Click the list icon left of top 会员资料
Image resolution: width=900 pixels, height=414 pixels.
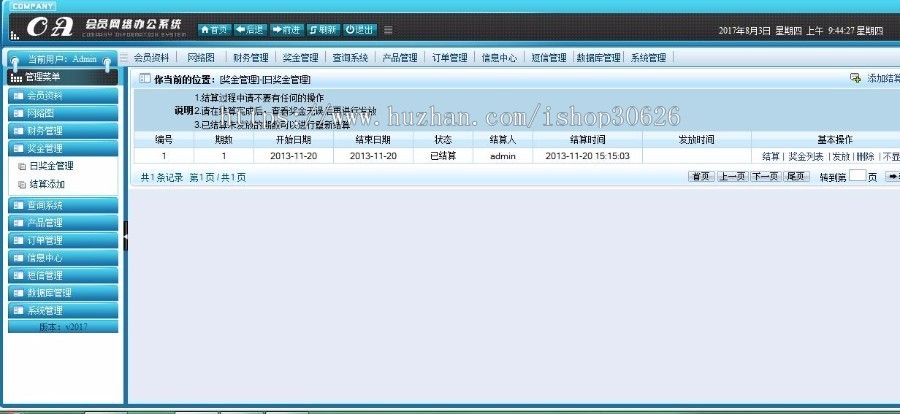[123, 57]
